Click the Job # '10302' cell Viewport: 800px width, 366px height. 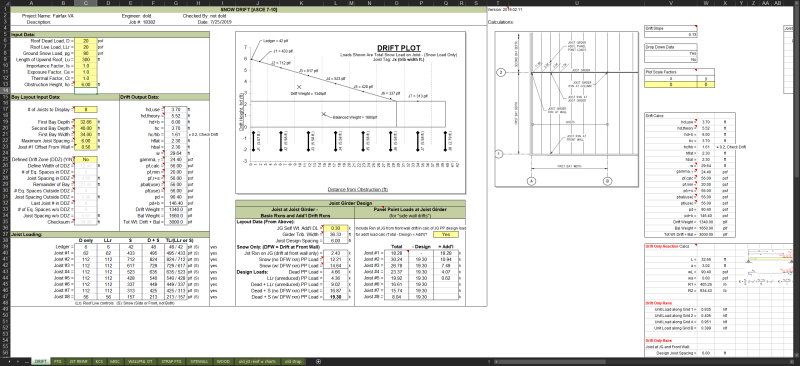click(148, 22)
